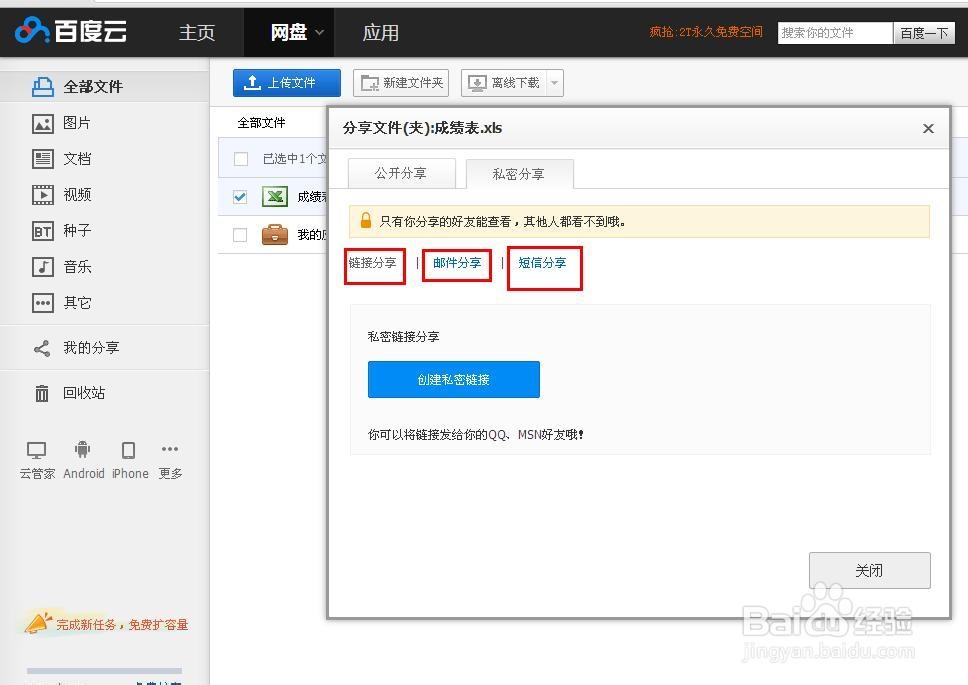Image resolution: width=968 pixels, height=685 pixels.
Task: Click the iPhone app download icon
Action: pos(129,449)
